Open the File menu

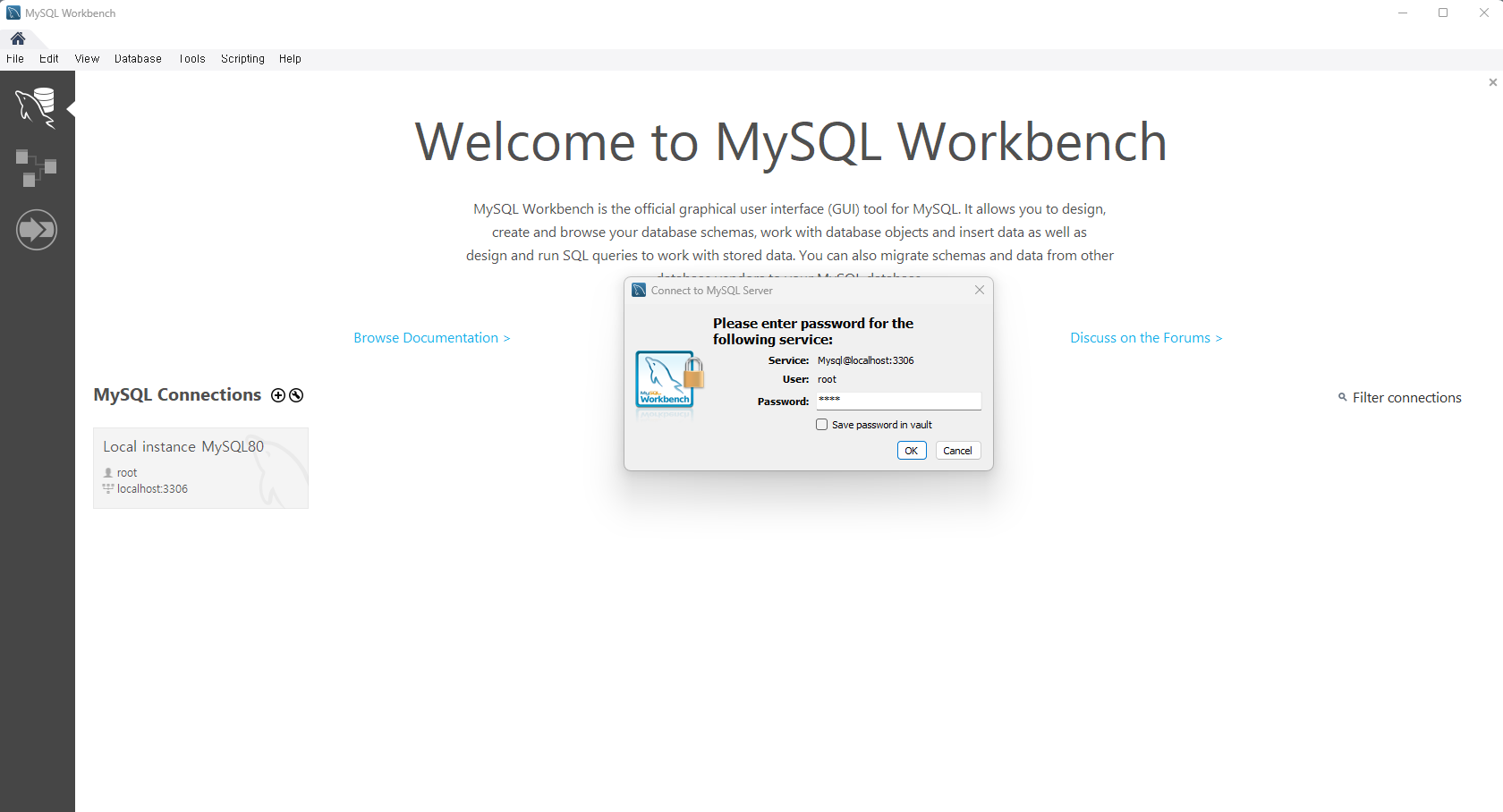click(15, 59)
